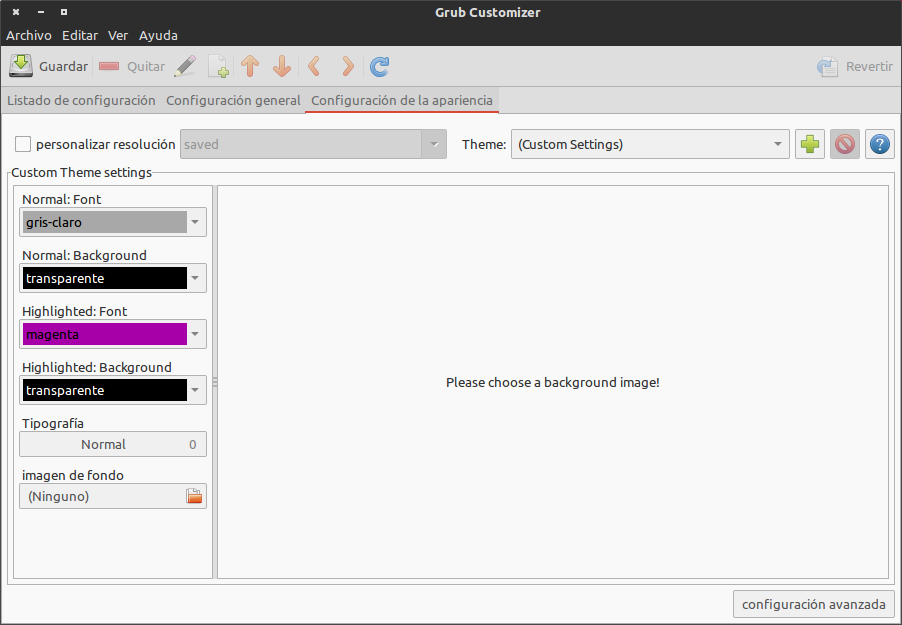The width and height of the screenshot is (902, 625).
Task: Open the Archivo menu
Action: 28,35
